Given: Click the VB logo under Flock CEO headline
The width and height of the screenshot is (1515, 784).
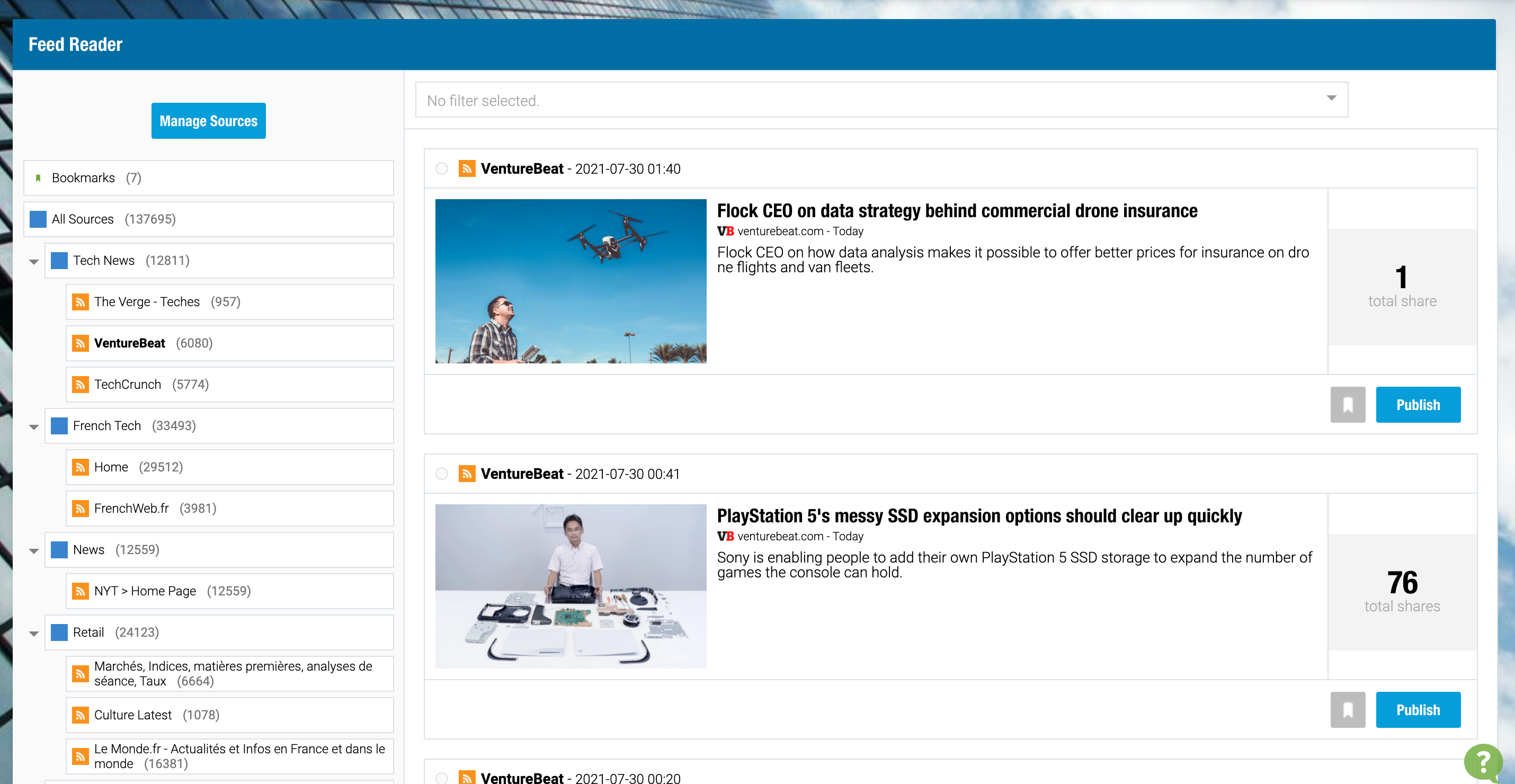Looking at the screenshot, I should point(725,231).
